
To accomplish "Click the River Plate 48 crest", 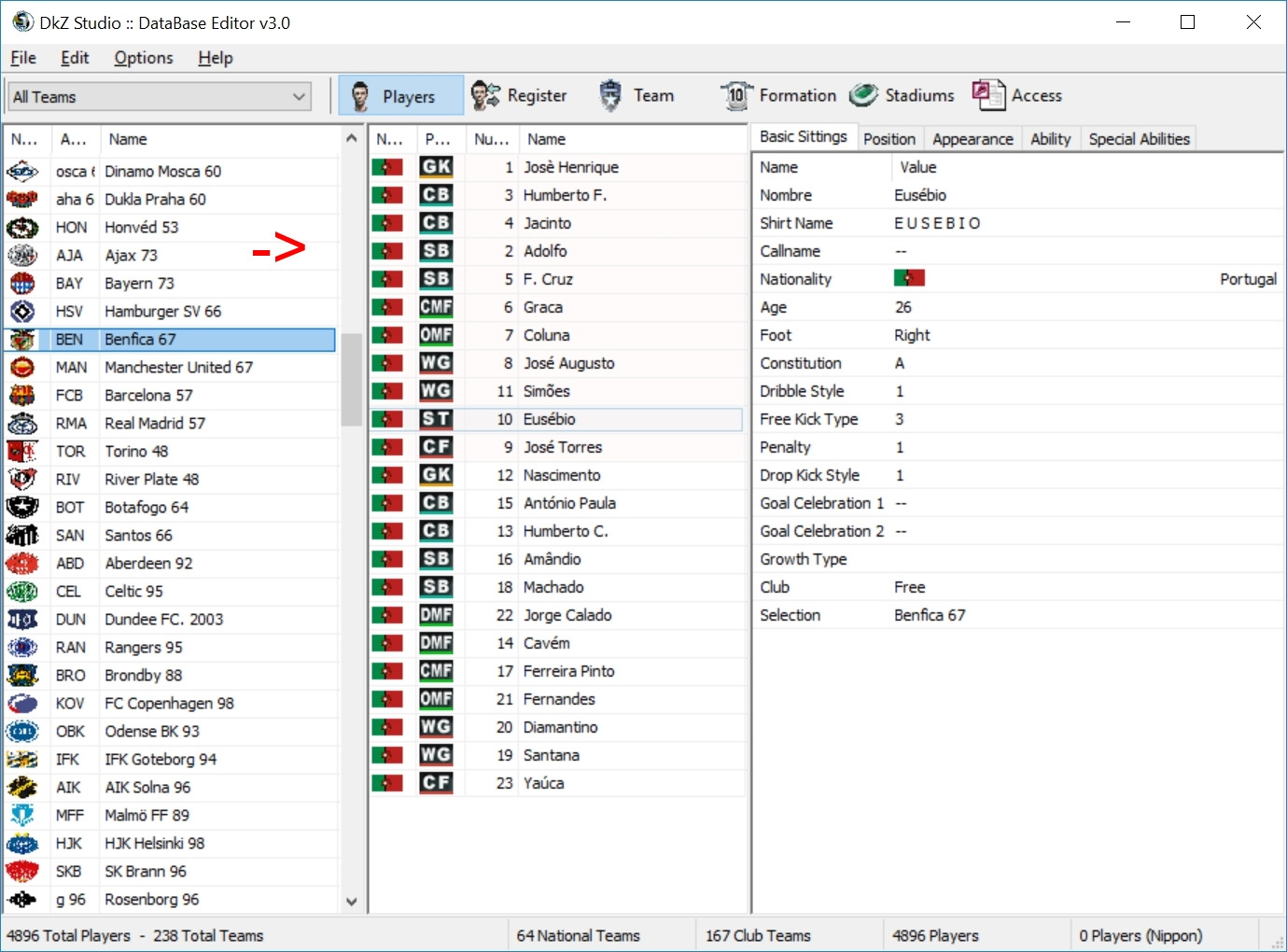I will [x=22, y=479].
